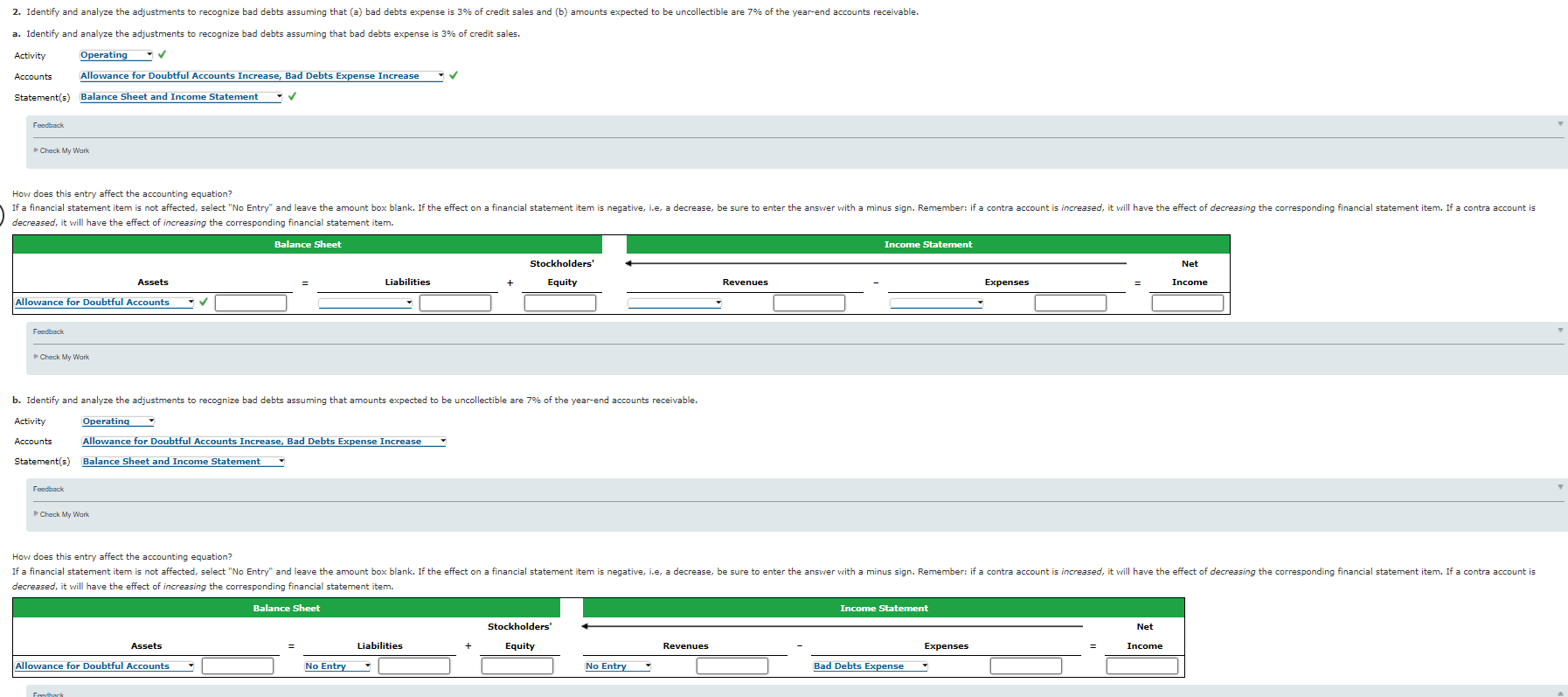The height and width of the screenshot is (697, 1568).
Task: Click the Bad Debts Expense amount box in part b
Action: point(1026,666)
